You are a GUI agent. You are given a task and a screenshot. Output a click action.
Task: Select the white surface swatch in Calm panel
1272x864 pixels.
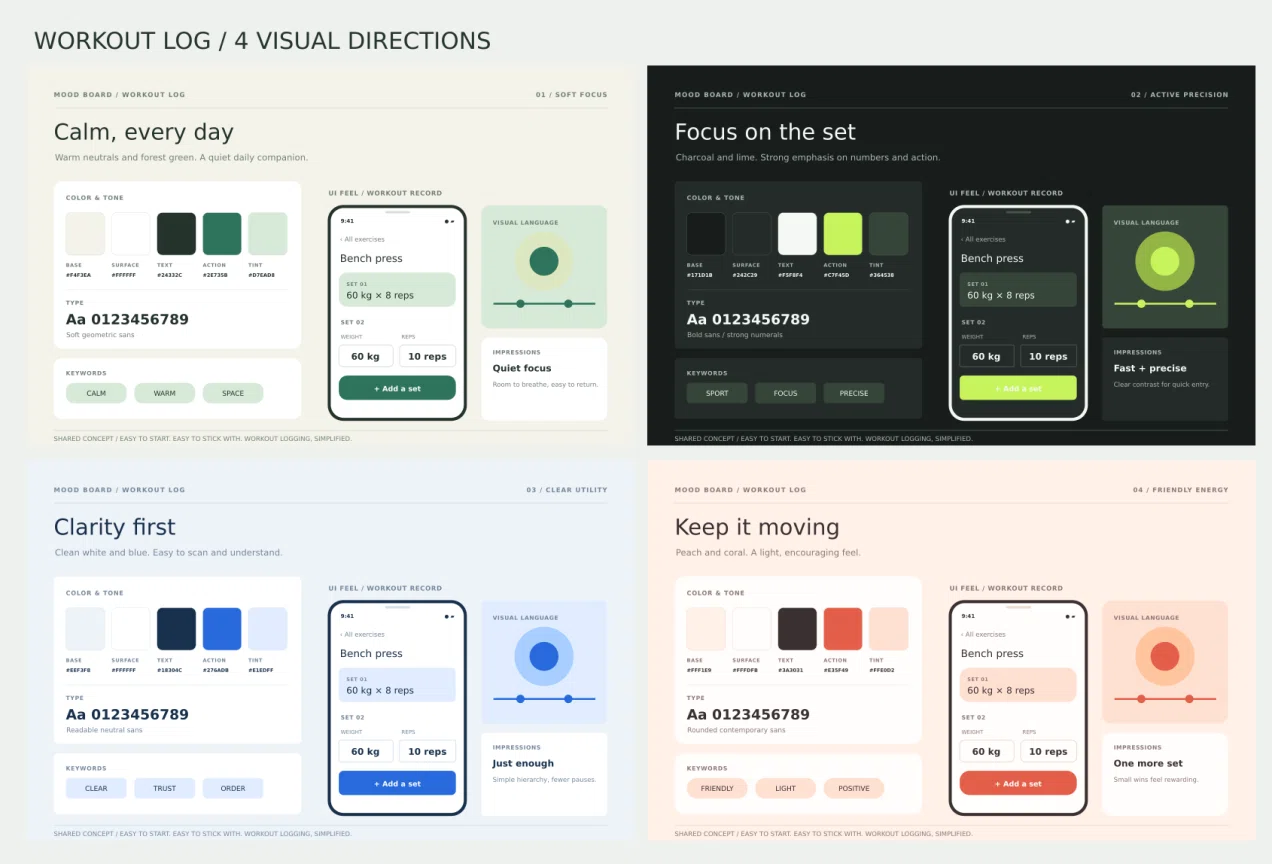click(131, 234)
